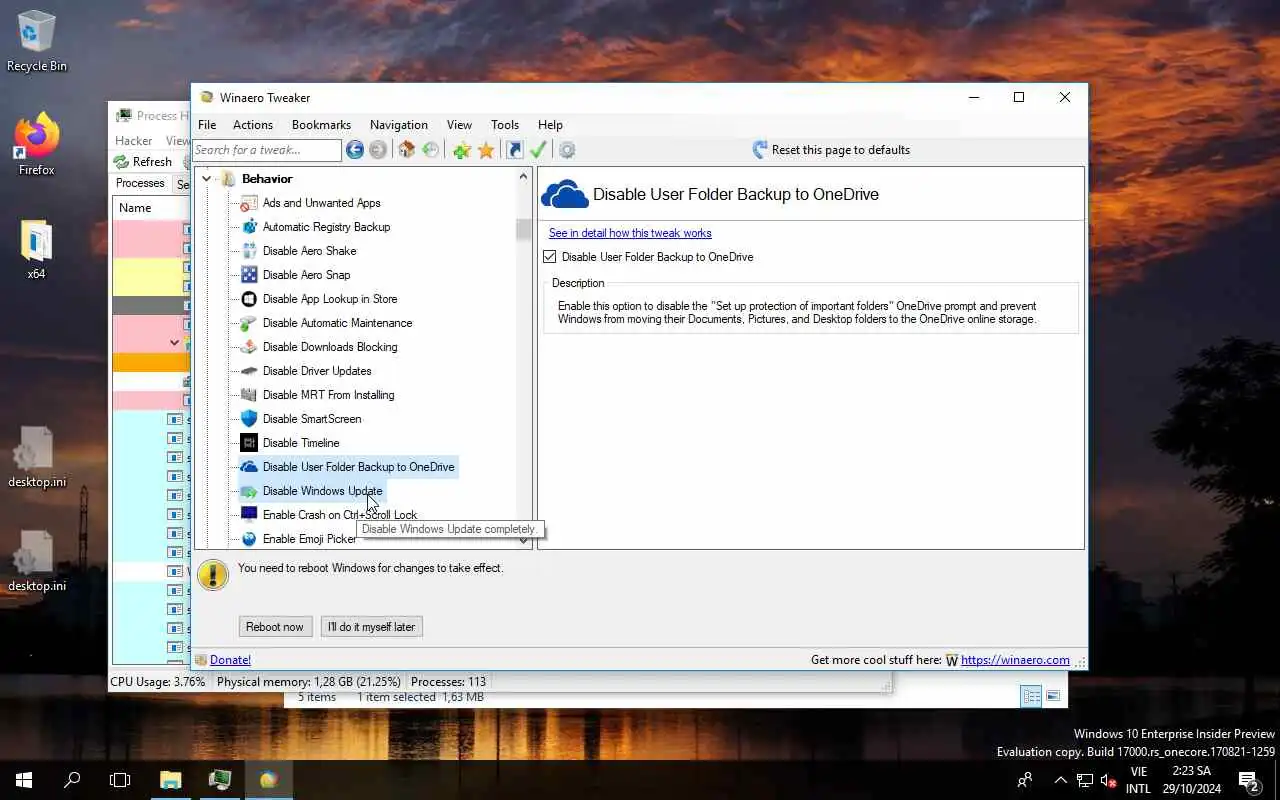Open the https://winaero.com link

coord(1015,660)
